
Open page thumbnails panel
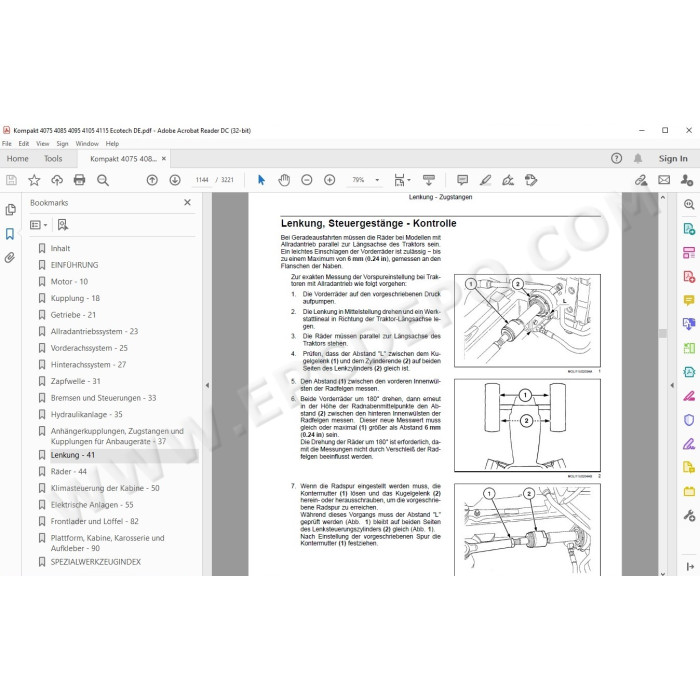[x=10, y=210]
